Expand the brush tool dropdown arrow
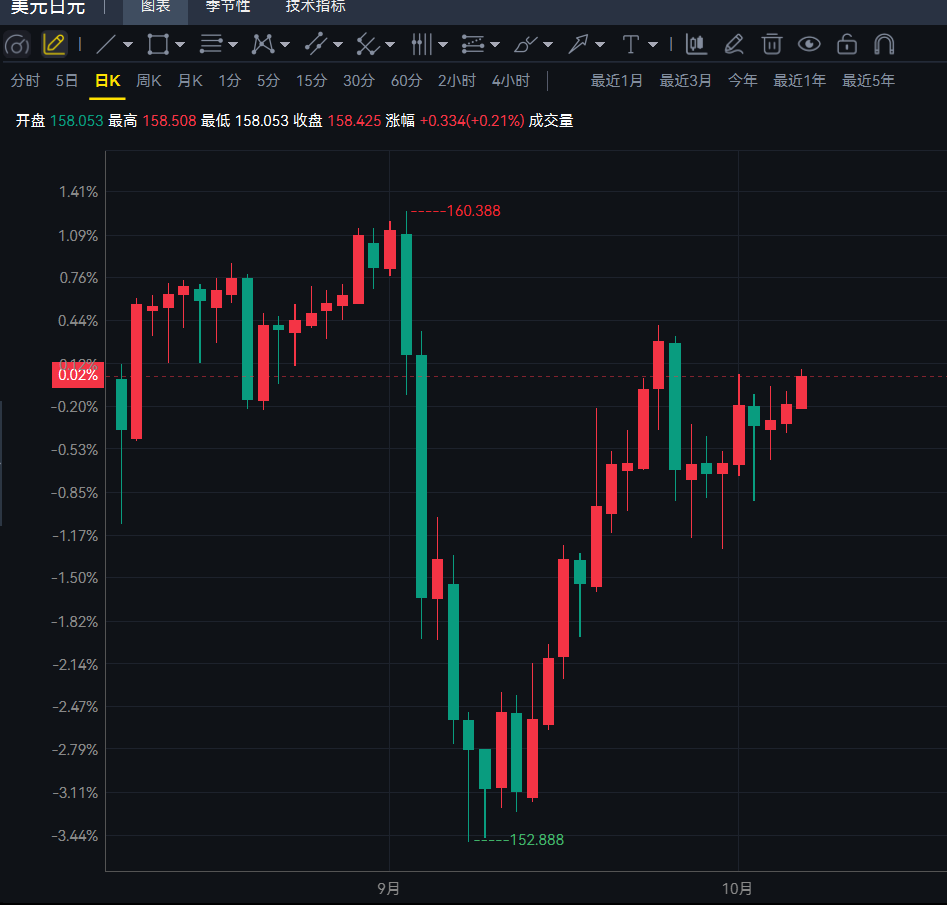 [548, 45]
